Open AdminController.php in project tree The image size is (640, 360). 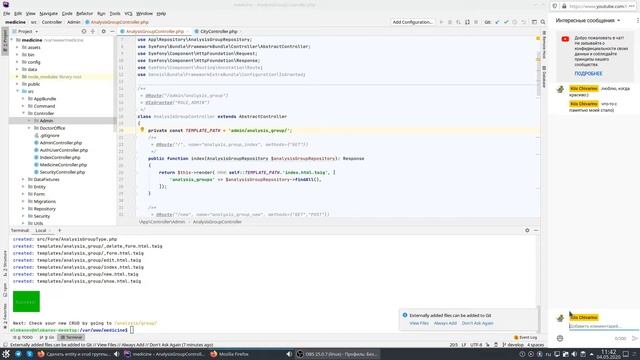coord(60,143)
